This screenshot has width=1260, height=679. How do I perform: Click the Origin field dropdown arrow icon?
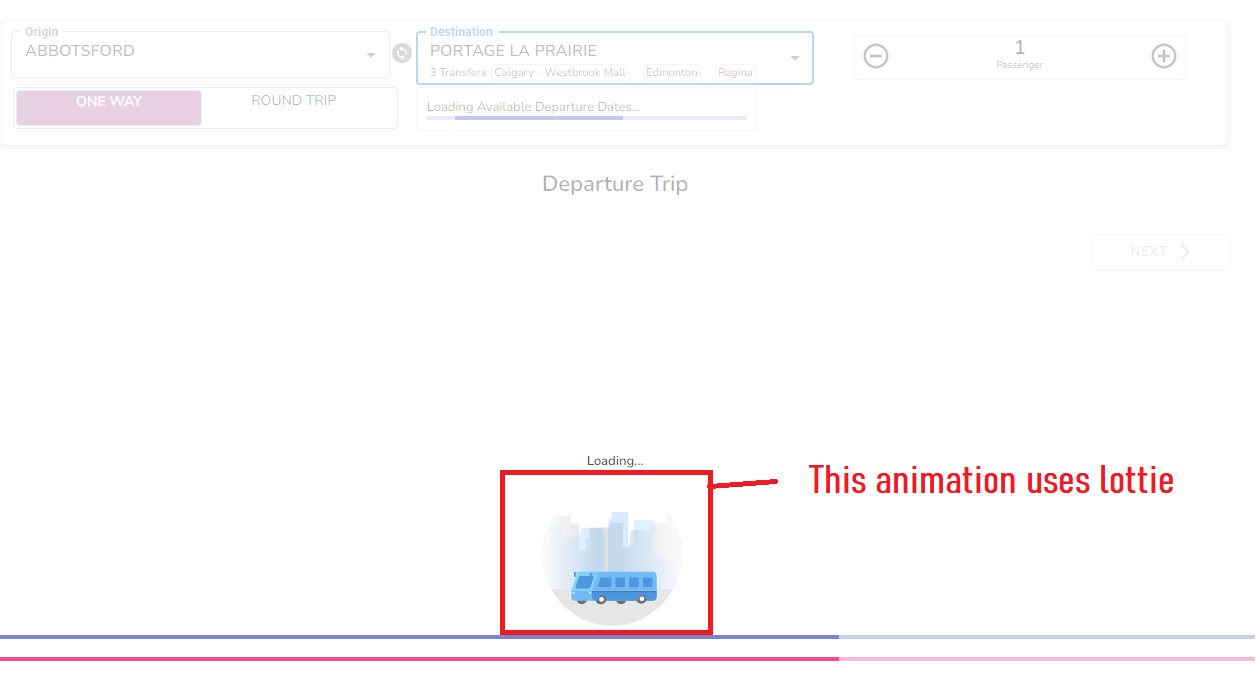click(370, 55)
